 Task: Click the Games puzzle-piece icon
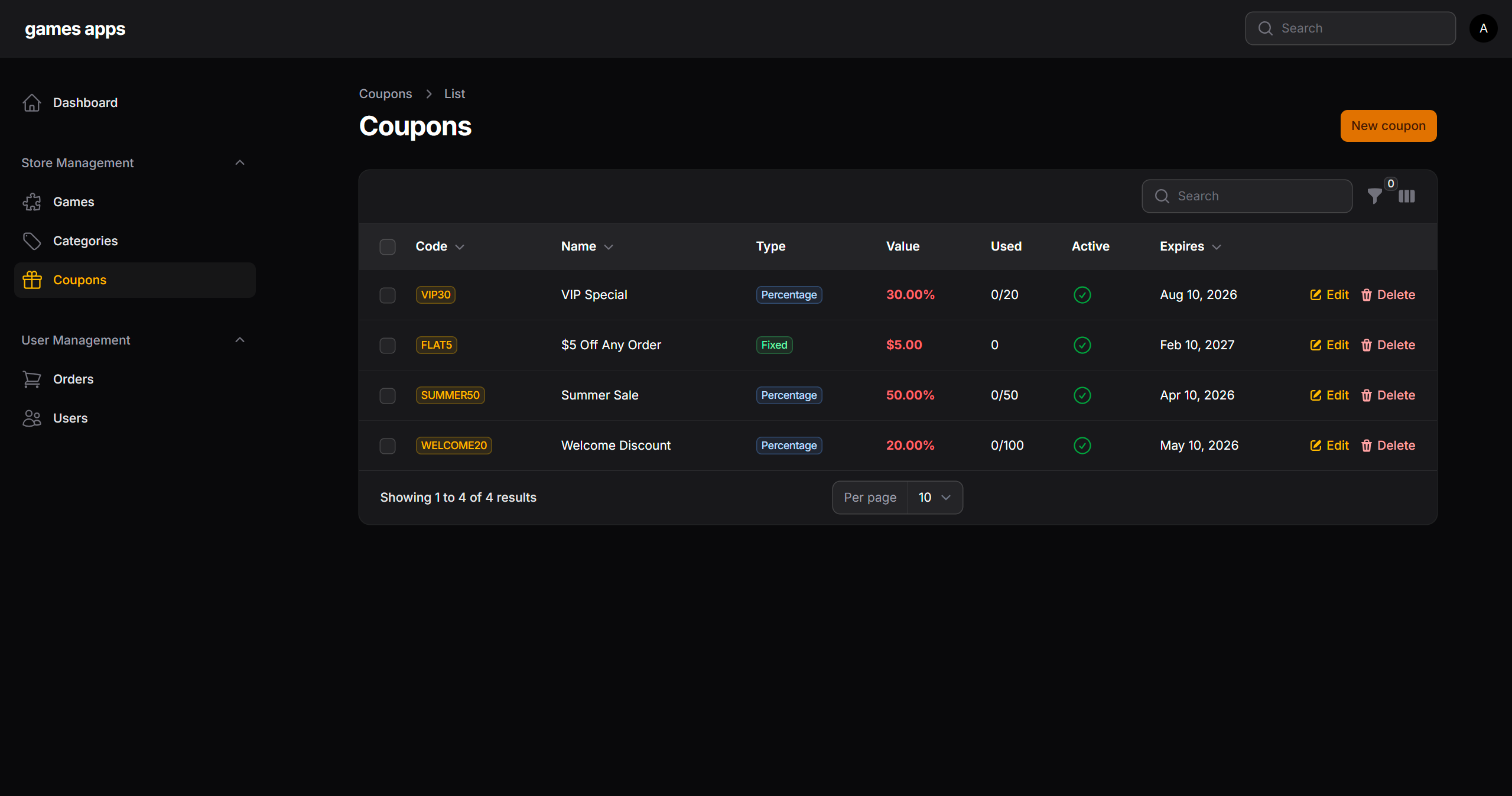pos(32,202)
